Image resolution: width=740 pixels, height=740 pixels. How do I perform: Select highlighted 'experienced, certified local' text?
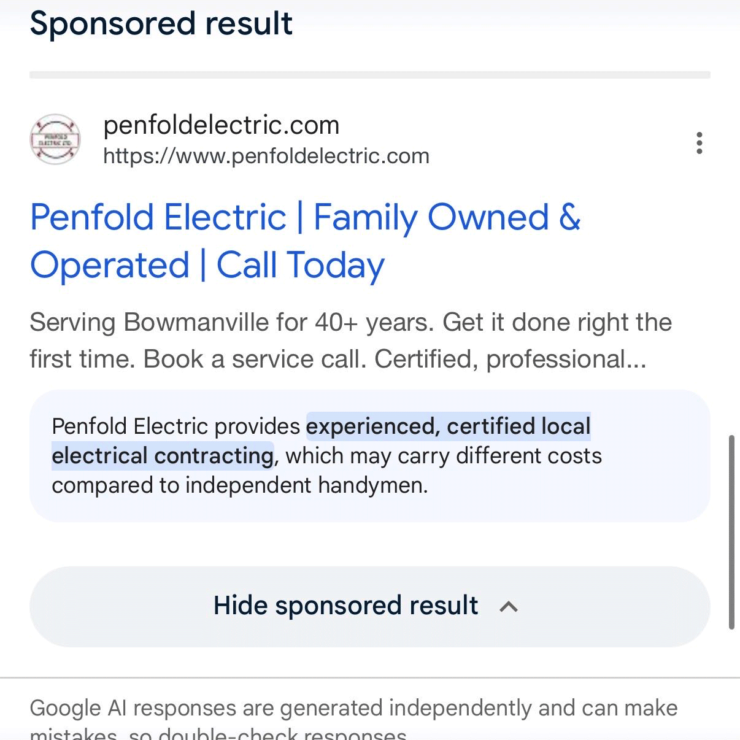(x=448, y=426)
